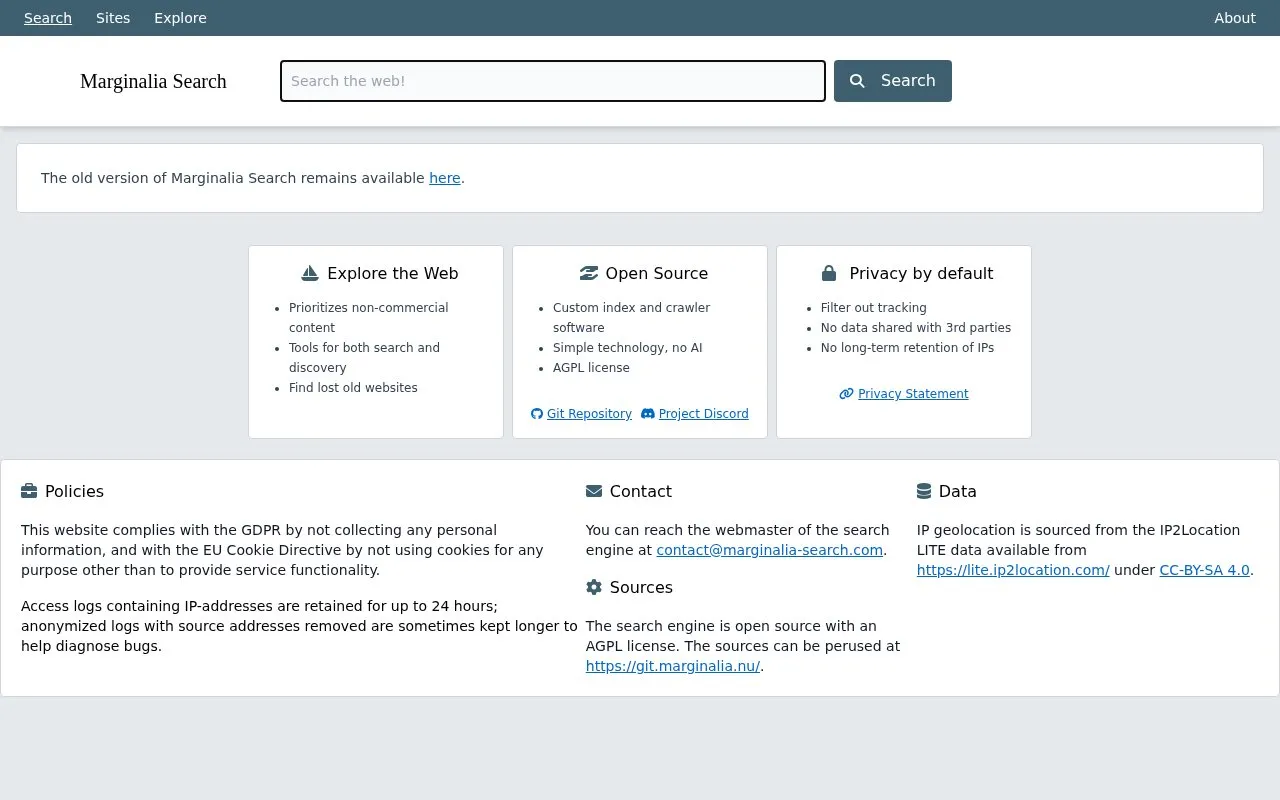Image resolution: width=1280 pixels, height=800 pixels.
Task: Click the 'Find lost old websites' bullet
Action: click(x=353, y=388)
